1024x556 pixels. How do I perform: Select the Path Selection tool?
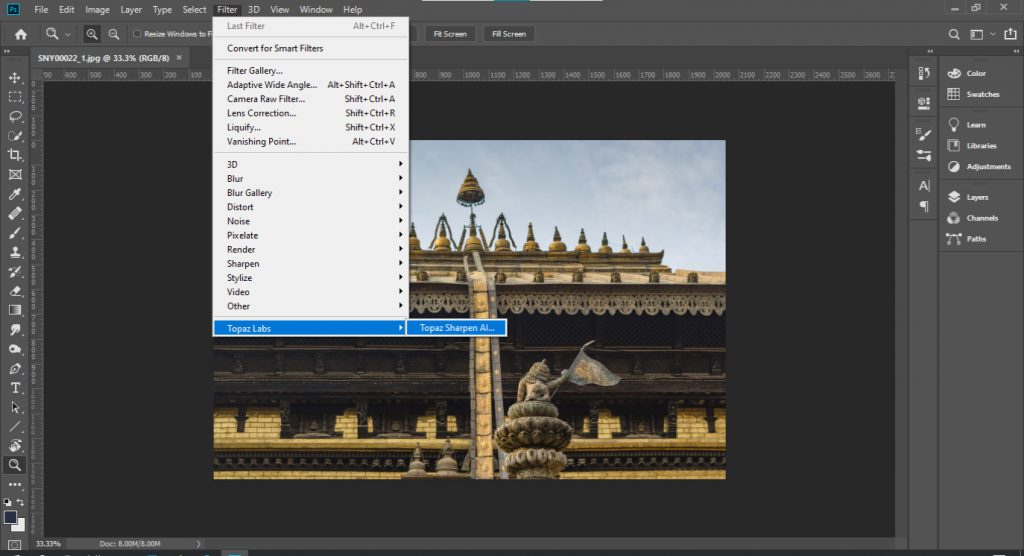15,407
